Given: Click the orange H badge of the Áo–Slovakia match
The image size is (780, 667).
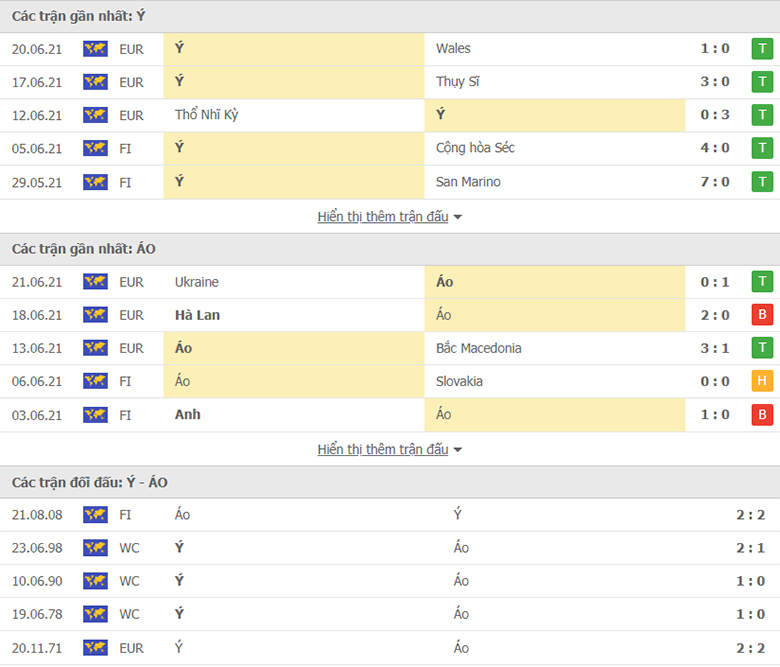Looking at the screenshot, I should pos(763,382).
